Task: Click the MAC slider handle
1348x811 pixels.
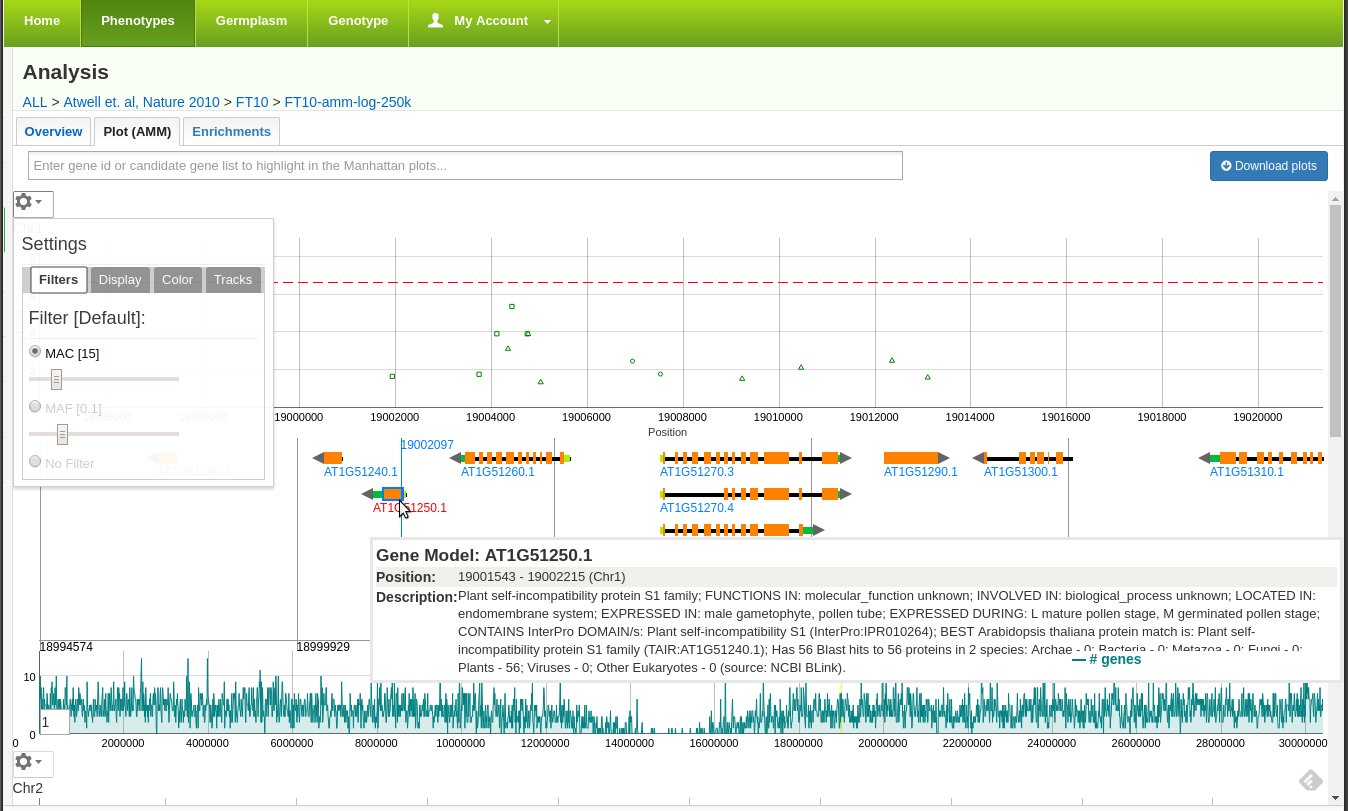Action: tap(57, 379)
